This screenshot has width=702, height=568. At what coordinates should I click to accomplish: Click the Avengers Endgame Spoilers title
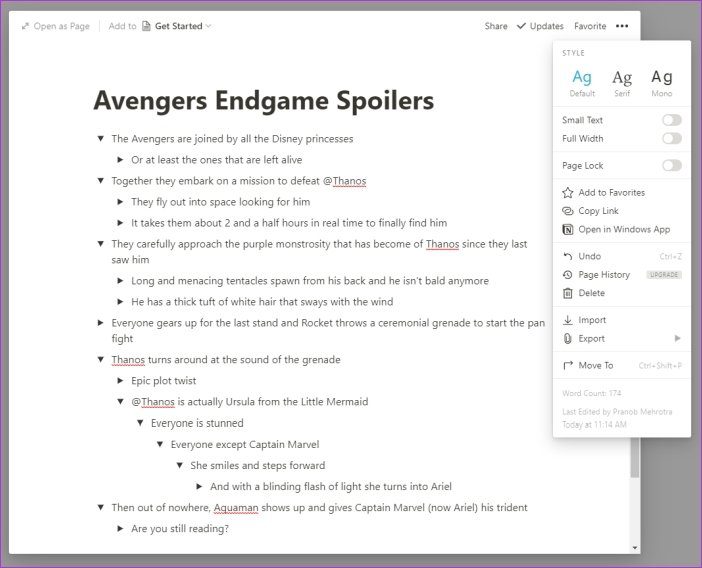click(263, 100)
